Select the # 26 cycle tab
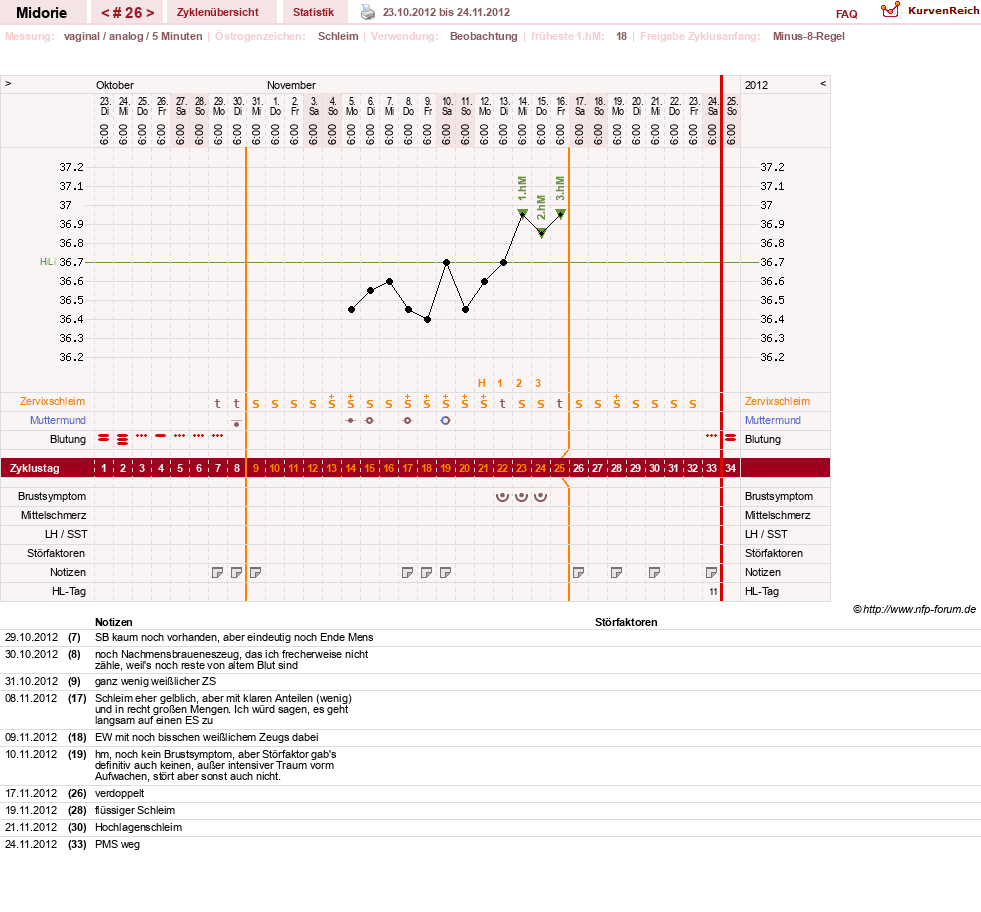Image resolution: width=981 pixels, height=912 pixels. point(128,13)
